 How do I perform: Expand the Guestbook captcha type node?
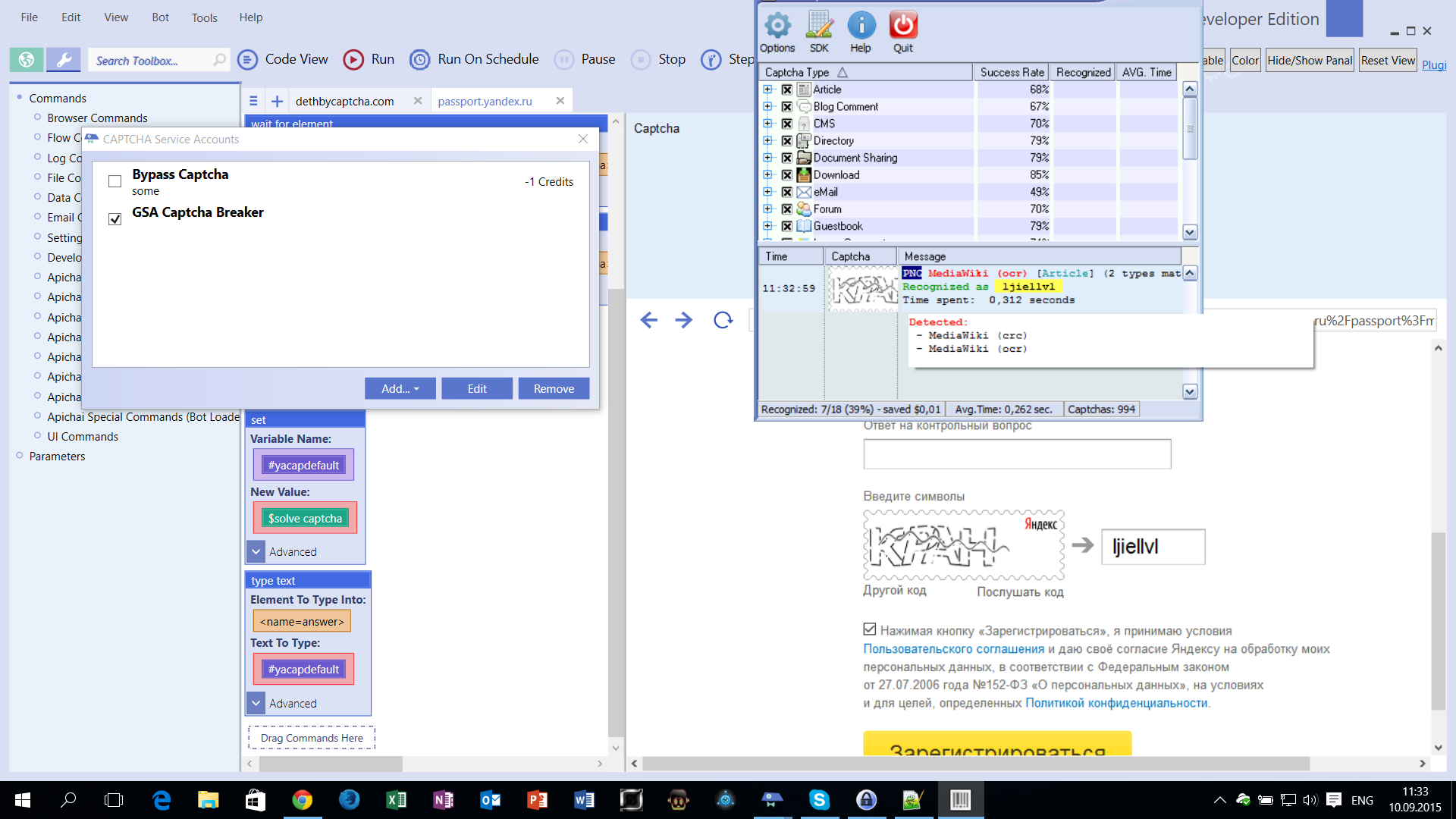[767, 226]
